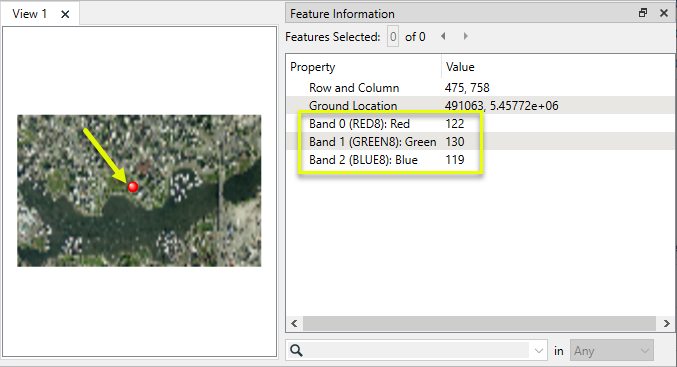Select the View 1 tab

(x=29, y=14)
